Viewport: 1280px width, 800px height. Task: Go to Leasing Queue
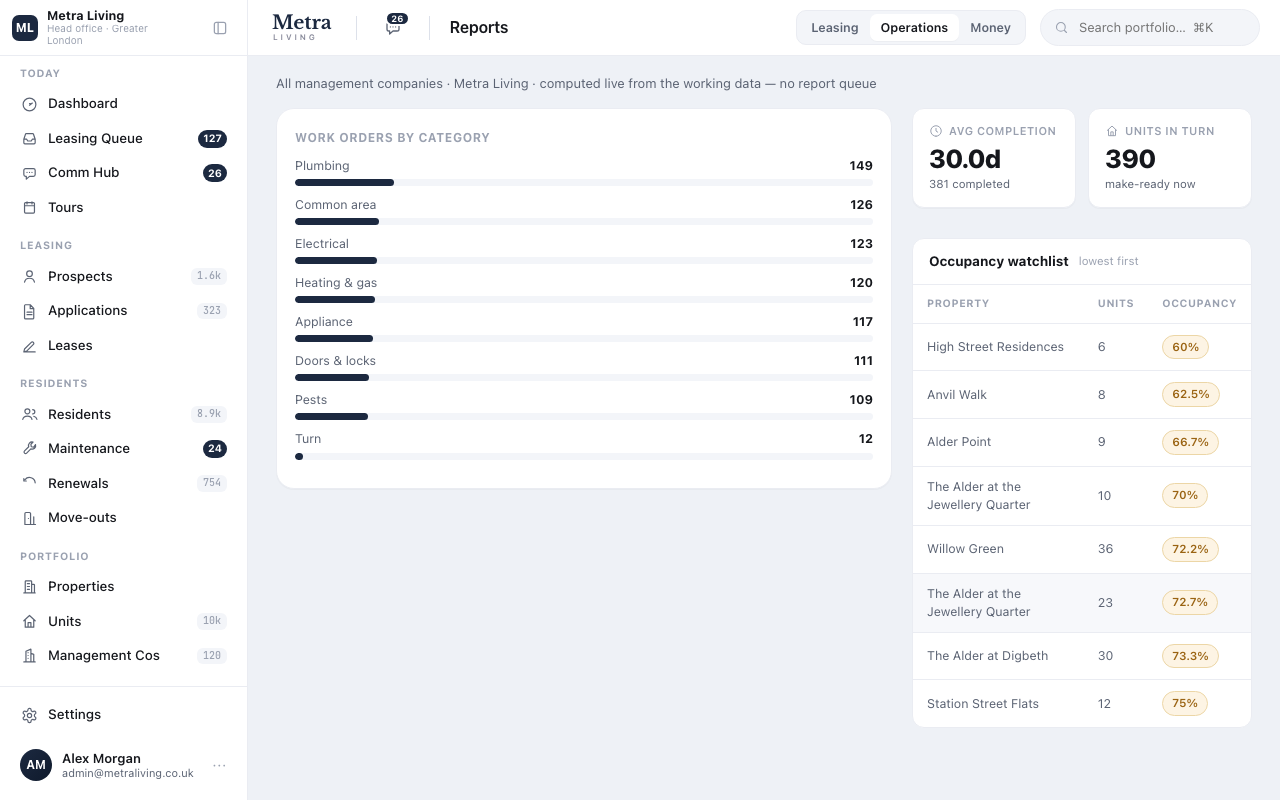pos(124,139)
